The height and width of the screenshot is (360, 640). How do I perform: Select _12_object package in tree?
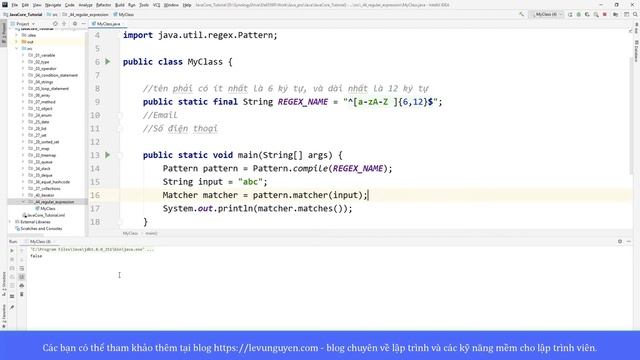[40, 109]
